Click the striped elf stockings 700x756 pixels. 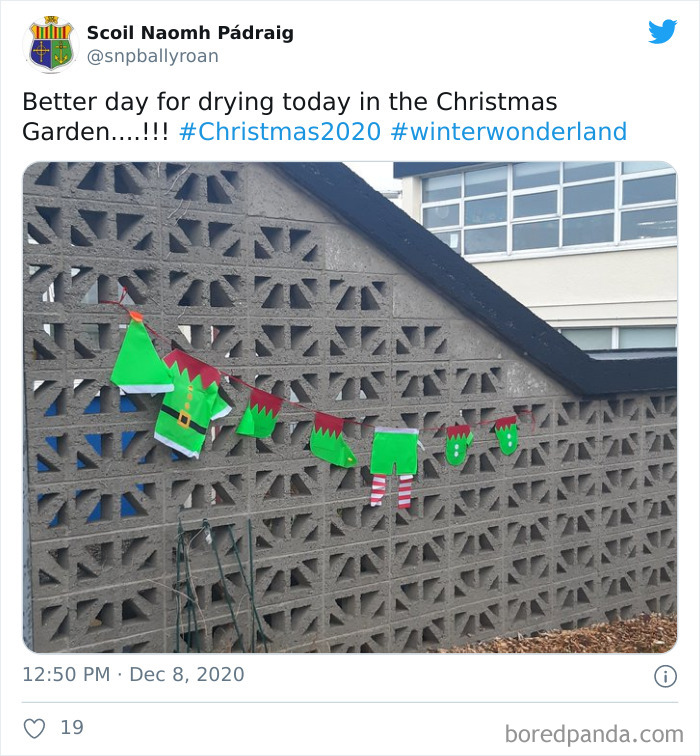[391, 490]
